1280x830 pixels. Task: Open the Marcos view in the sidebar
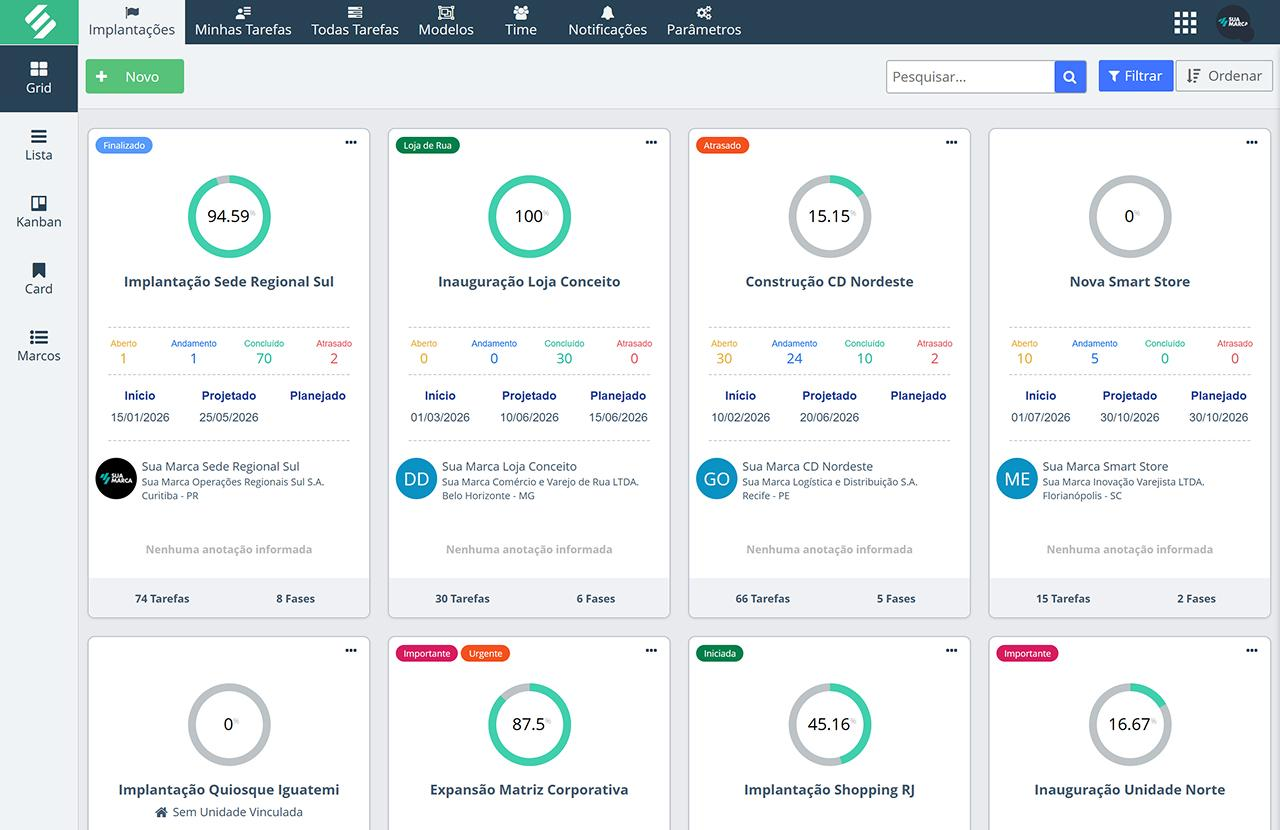click(38, 345)
